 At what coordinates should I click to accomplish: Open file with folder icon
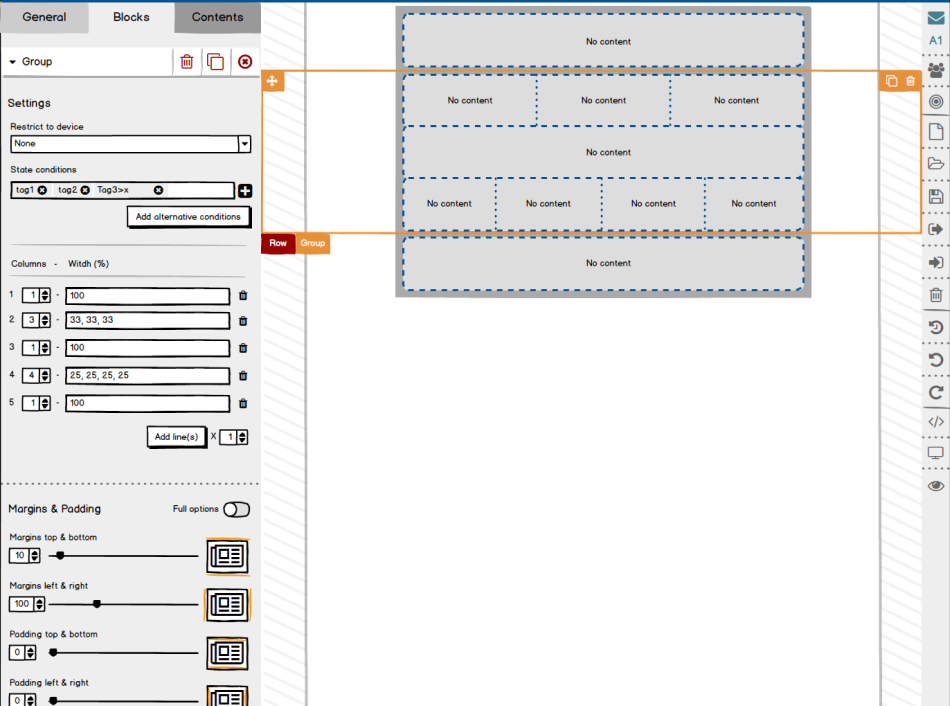tap(936, 164)
